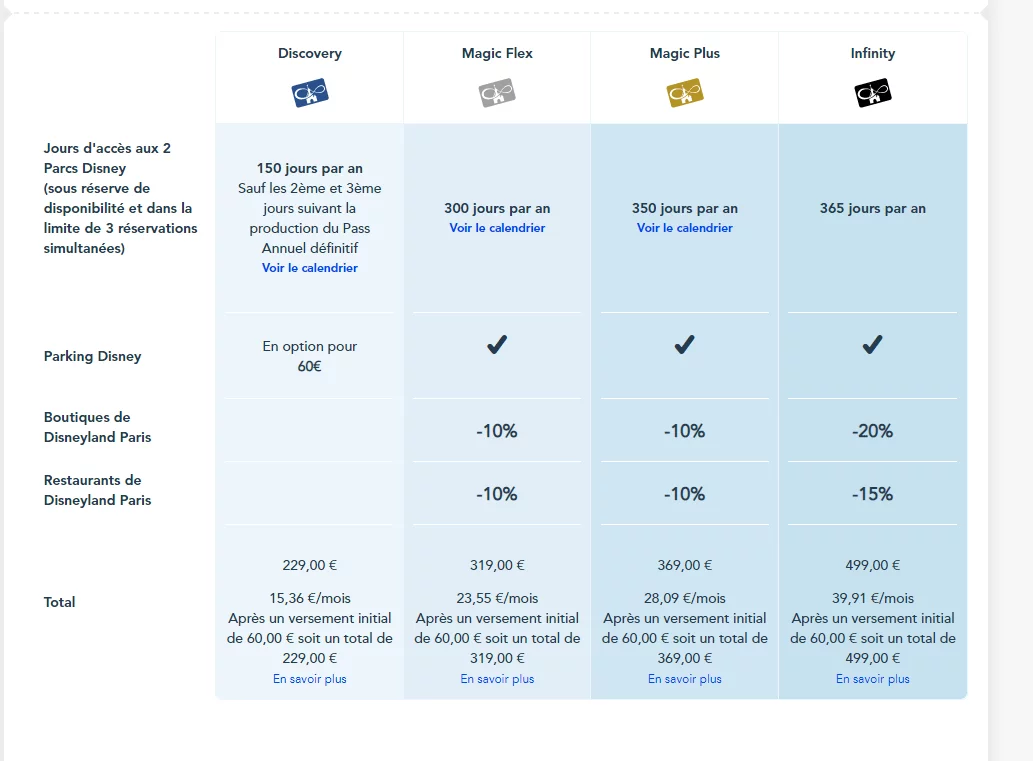Click the silver Magic Flex pass icon

[497, 92]
